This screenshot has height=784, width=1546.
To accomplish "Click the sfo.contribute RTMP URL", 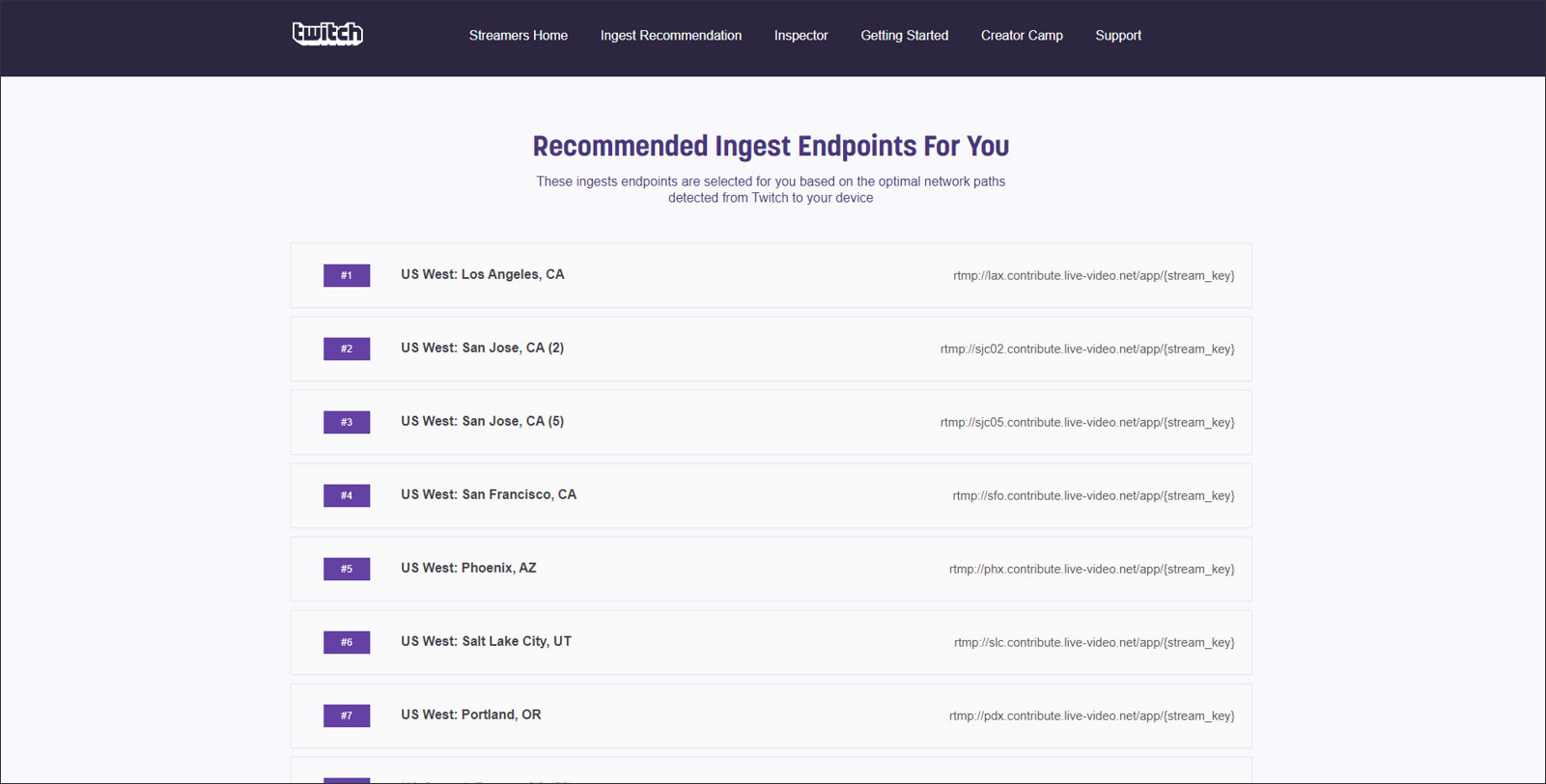I will click(x=1093, y=496).
